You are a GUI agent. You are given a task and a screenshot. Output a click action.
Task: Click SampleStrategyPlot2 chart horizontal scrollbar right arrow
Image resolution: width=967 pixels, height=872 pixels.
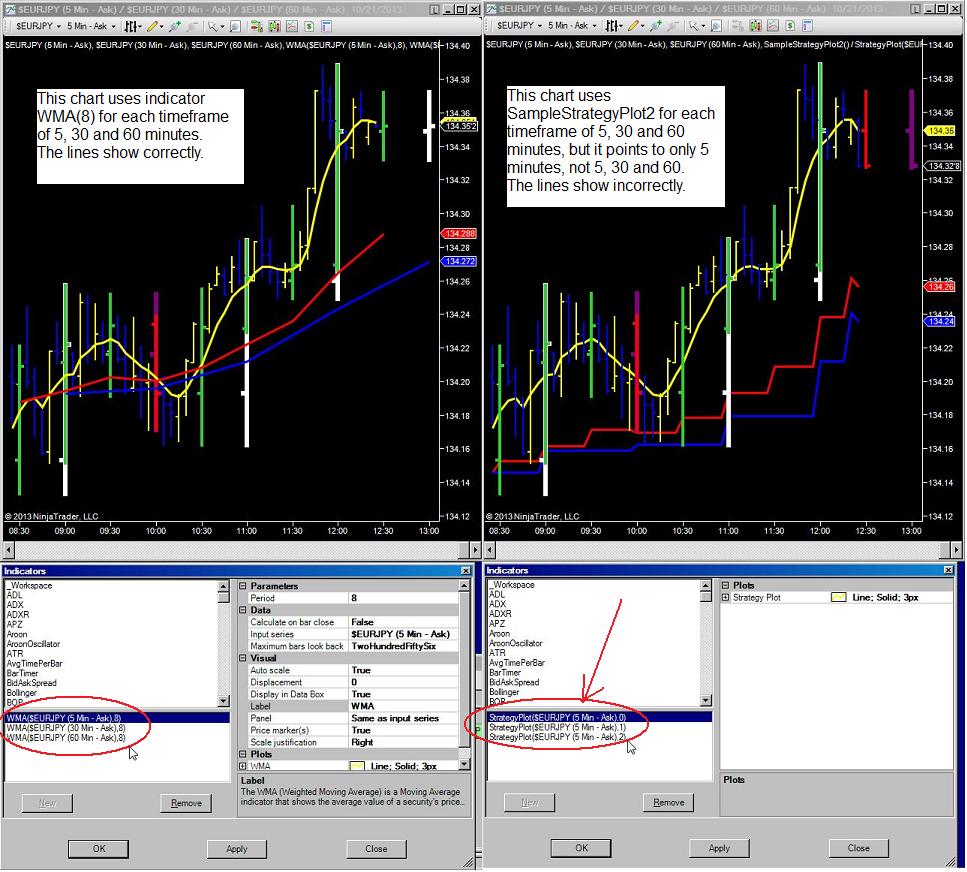pyautogui.click(x=957, y=549)
